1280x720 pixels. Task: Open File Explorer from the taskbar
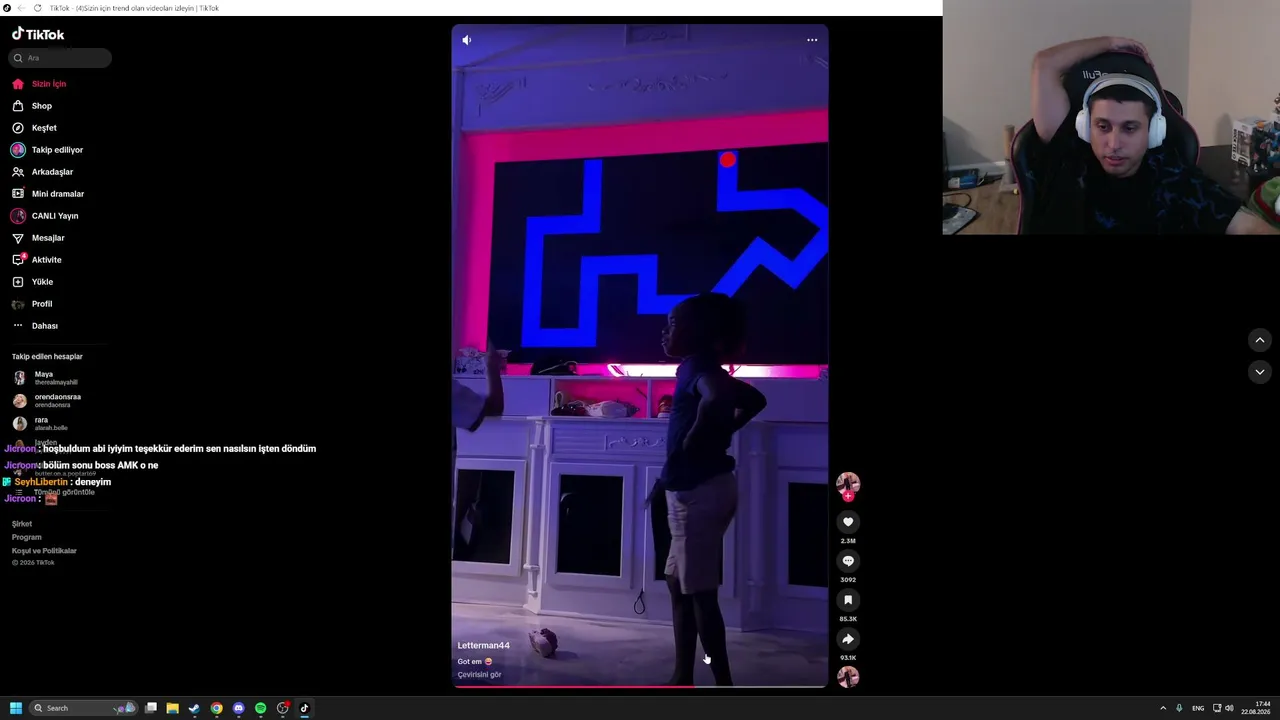click(x=172, y=708)
